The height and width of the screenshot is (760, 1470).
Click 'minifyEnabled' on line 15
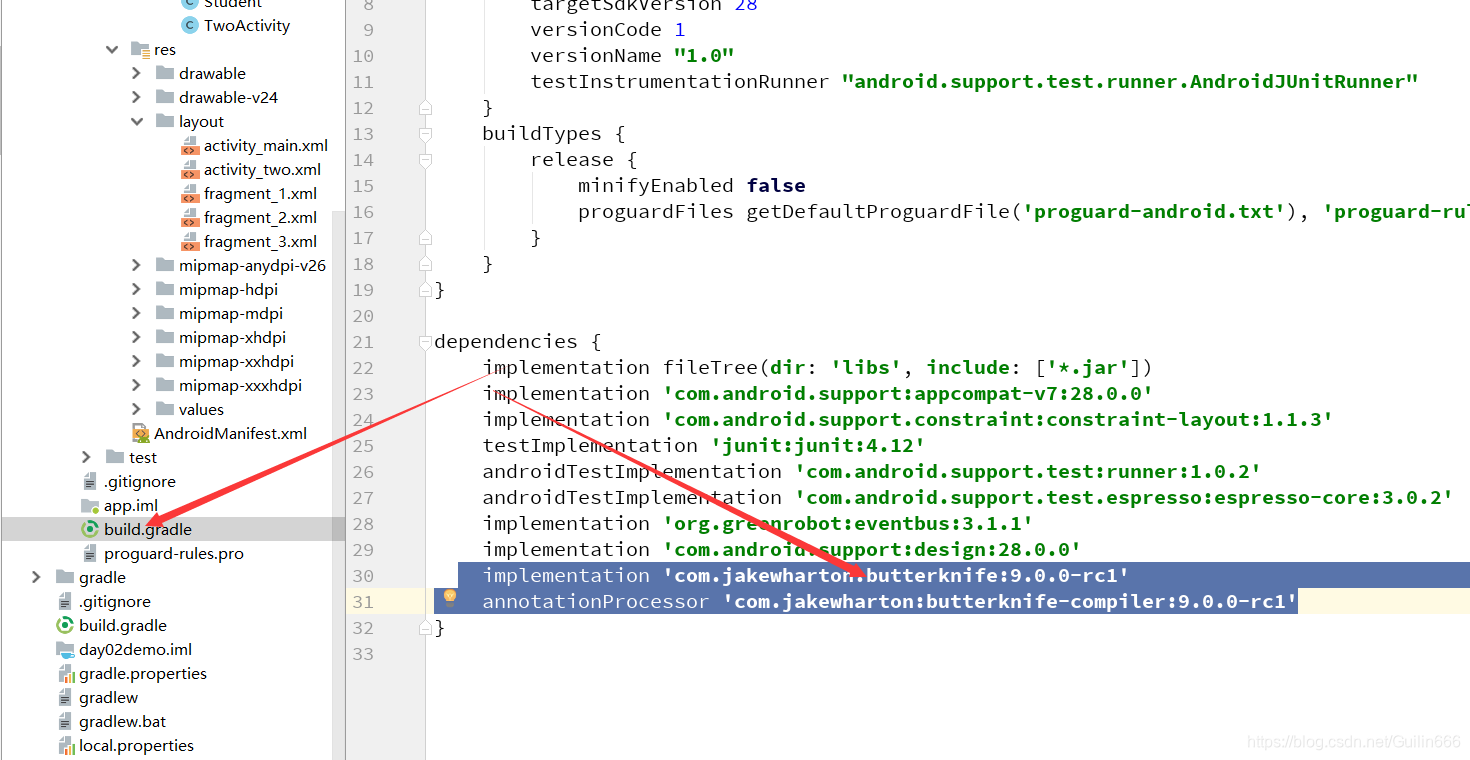[656, 186]
